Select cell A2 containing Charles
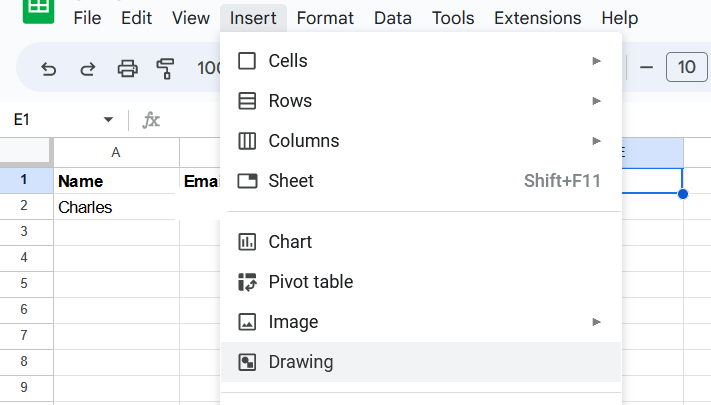Image resolution: width=711 pixels, height=405 pixels. [116, 207]
